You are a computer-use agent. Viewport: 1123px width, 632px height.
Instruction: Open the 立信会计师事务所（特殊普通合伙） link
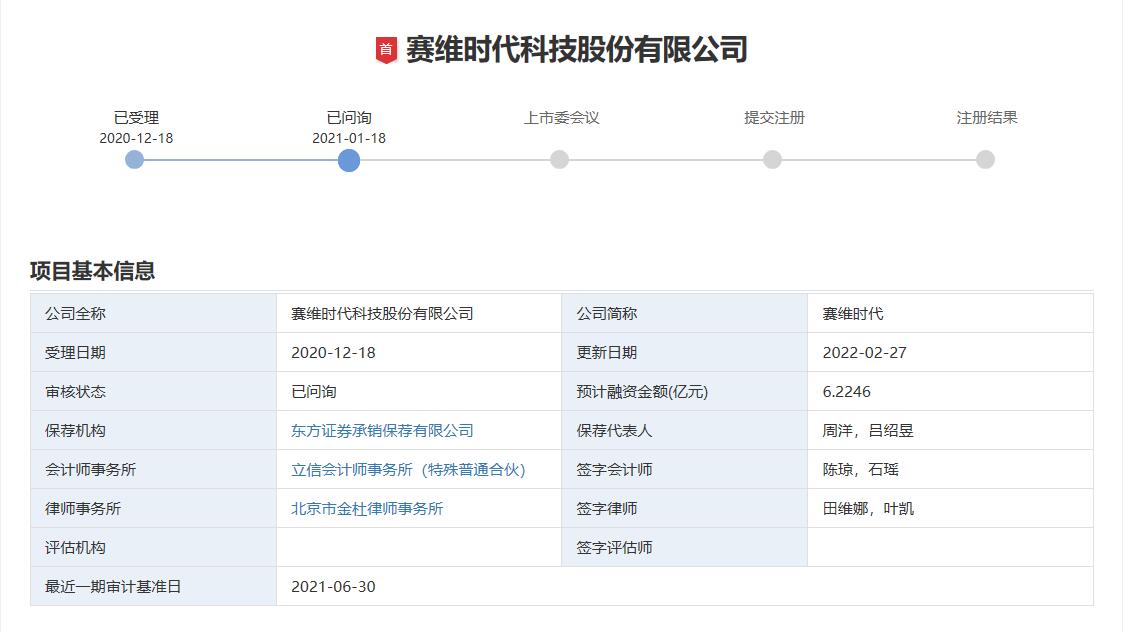pyautogui.click(x=408, y=470)
